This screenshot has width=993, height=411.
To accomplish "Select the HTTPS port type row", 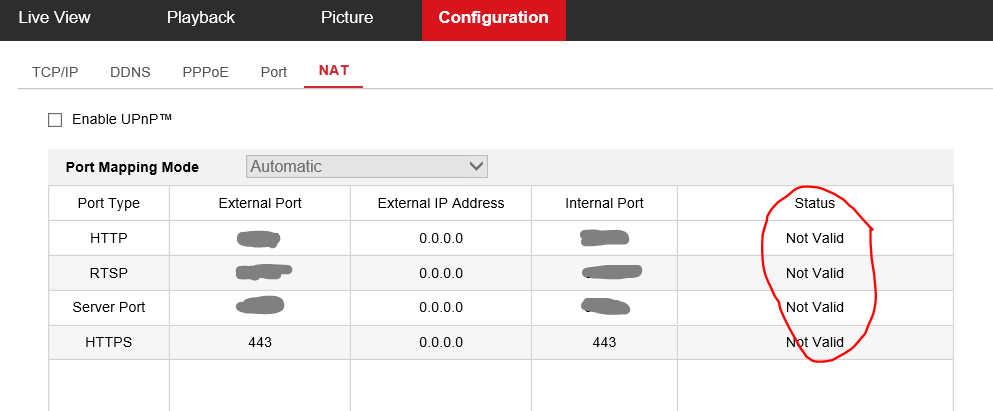I will coord(109,342).
